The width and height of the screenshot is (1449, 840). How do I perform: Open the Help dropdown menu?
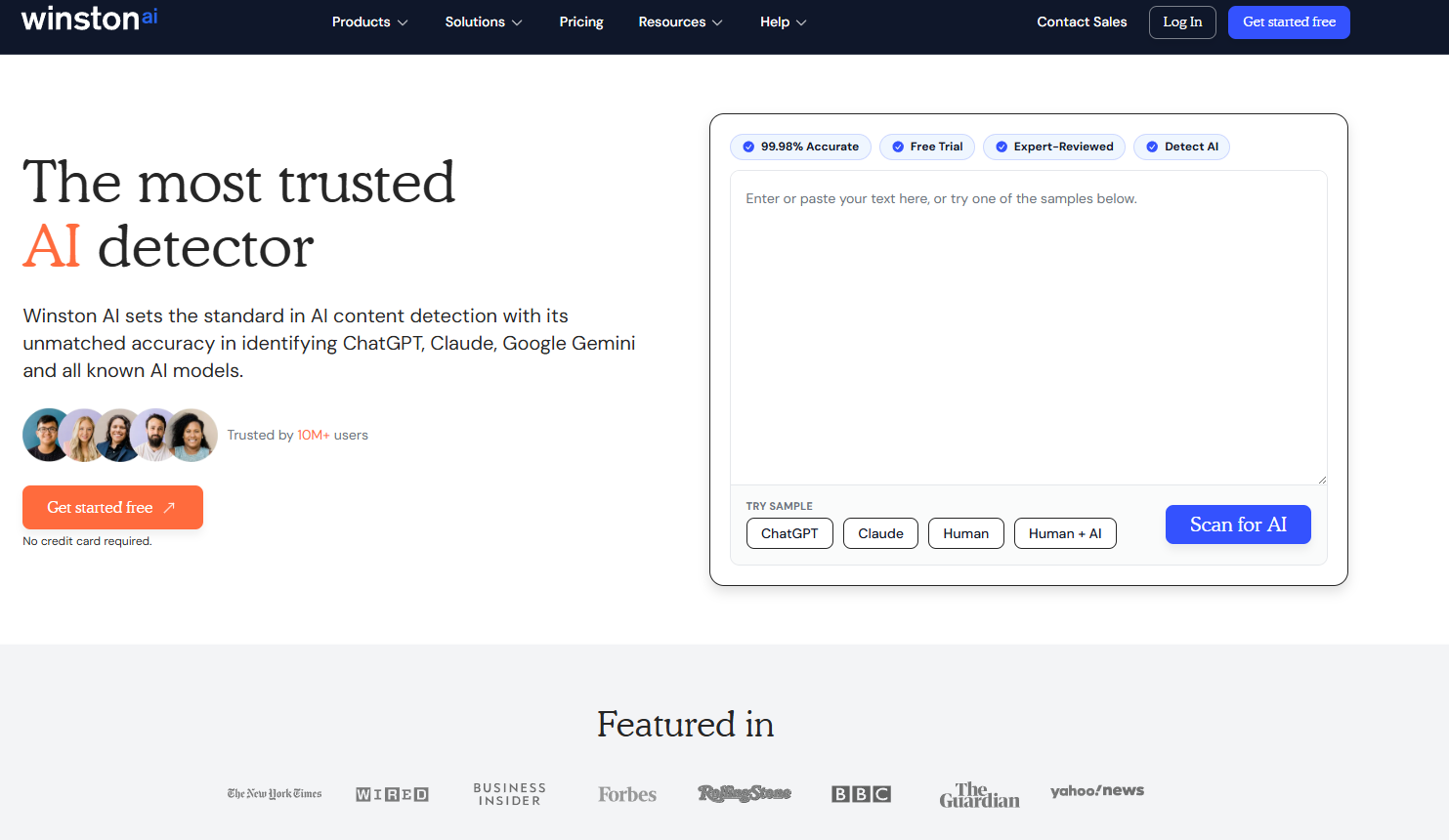784,21
